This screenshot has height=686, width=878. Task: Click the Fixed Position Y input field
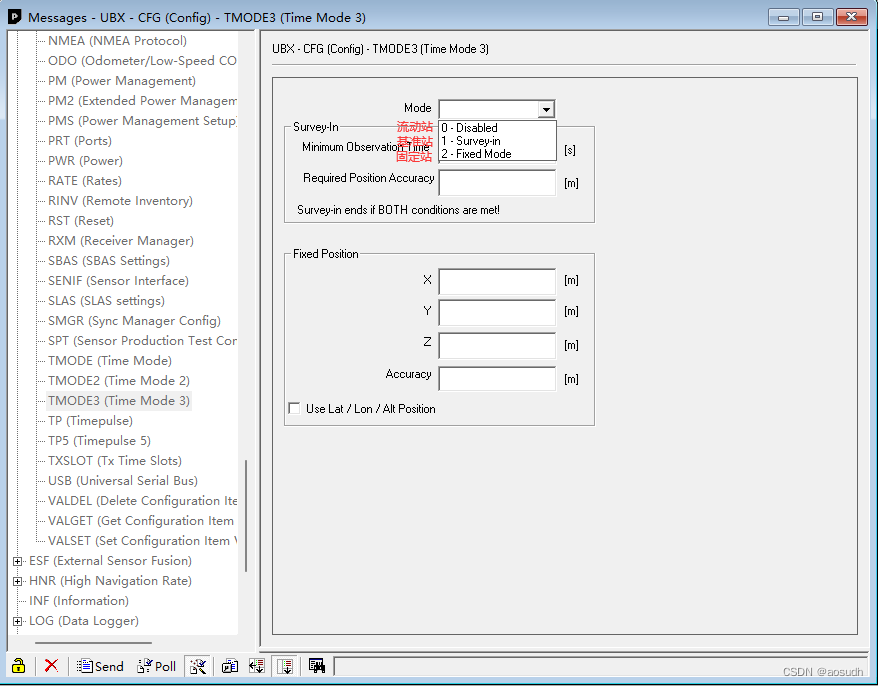[x=497, y=312]
